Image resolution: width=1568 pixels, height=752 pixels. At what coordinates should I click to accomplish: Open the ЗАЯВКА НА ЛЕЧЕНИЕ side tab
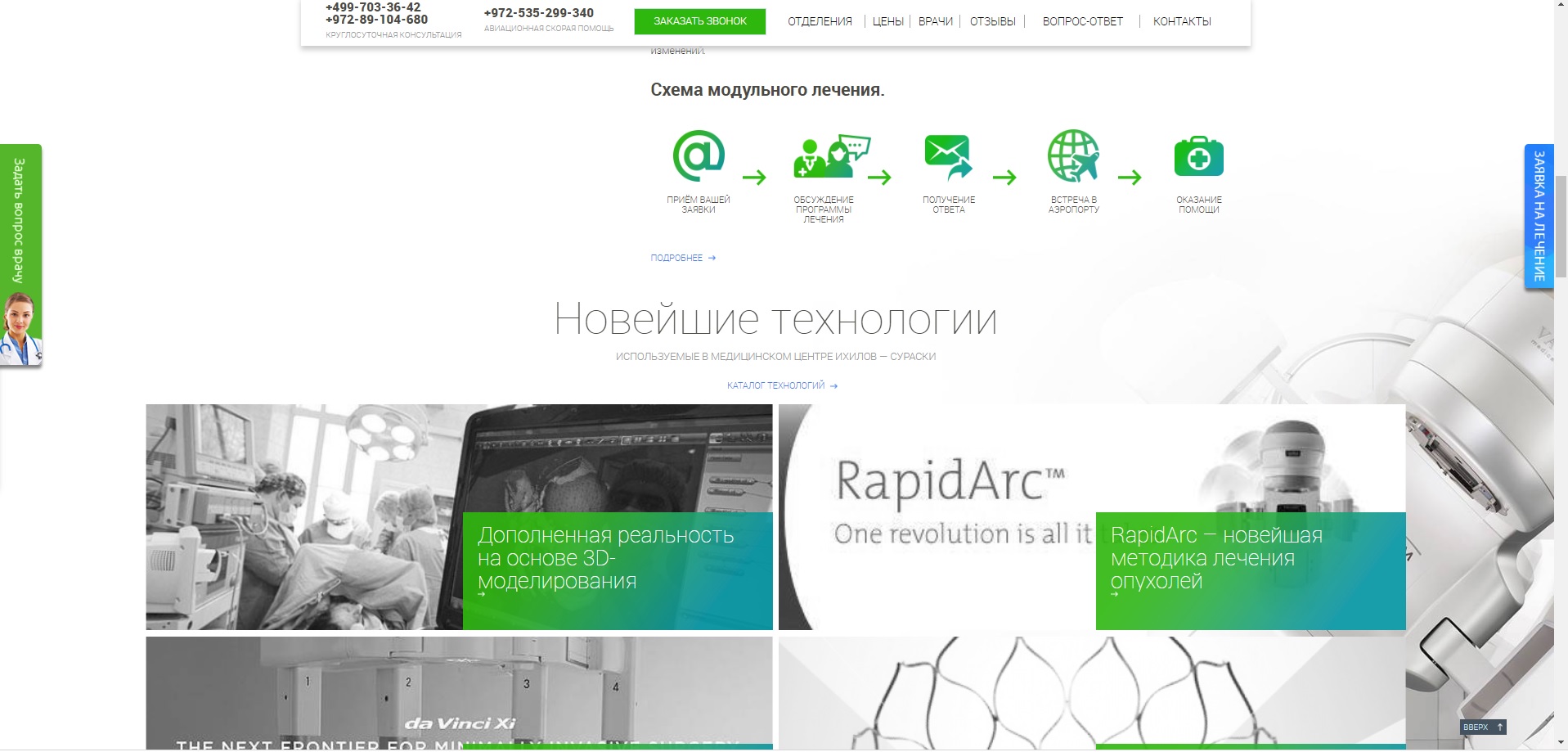click(1539, 216)
